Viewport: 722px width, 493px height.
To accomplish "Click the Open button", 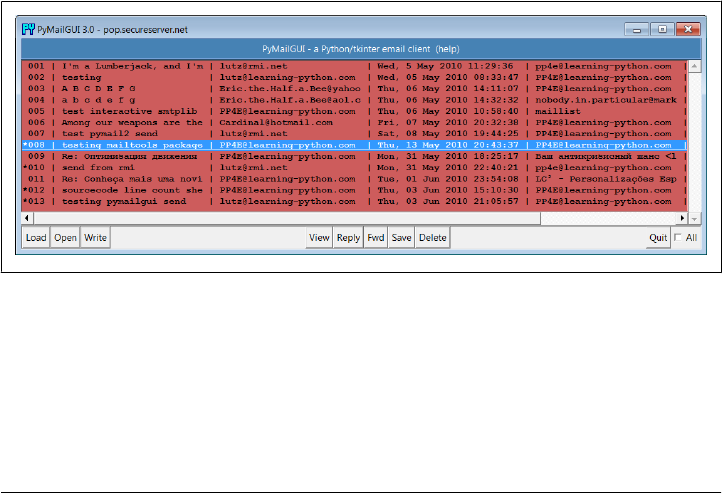I will click(x=65, y=238).
